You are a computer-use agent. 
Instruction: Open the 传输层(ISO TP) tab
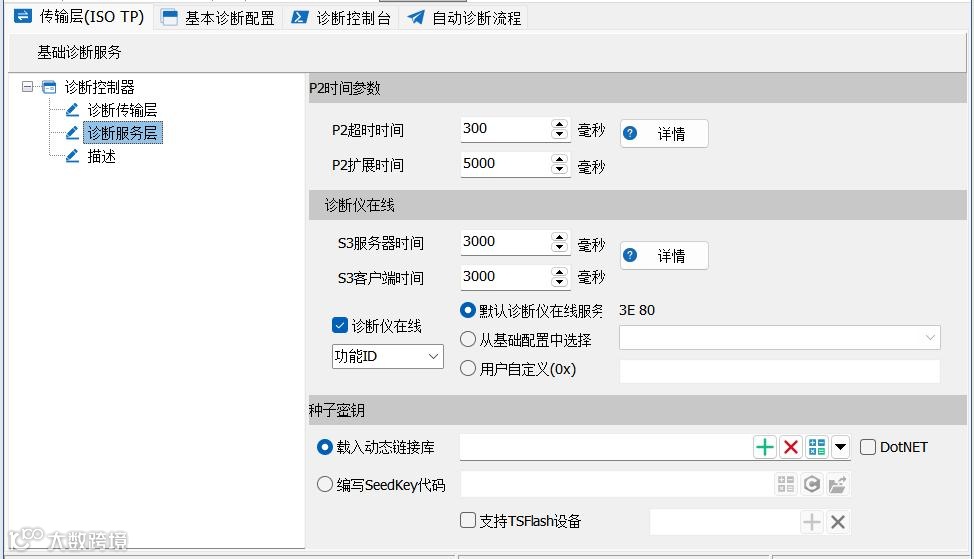coord(80,17)
